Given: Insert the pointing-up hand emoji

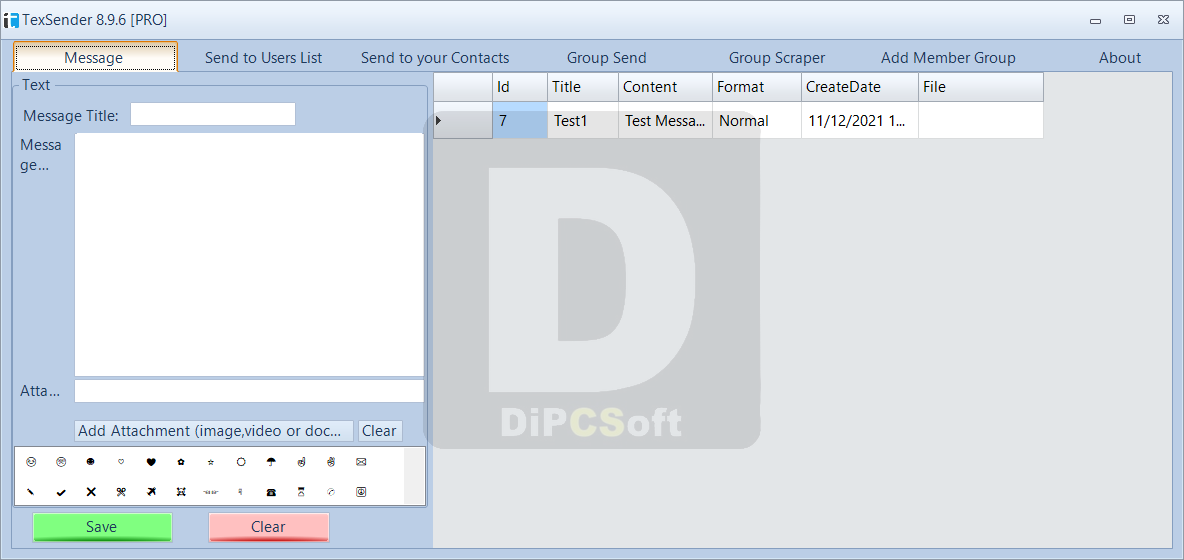Looking at the screenshot, I should [x=301, y=461].
